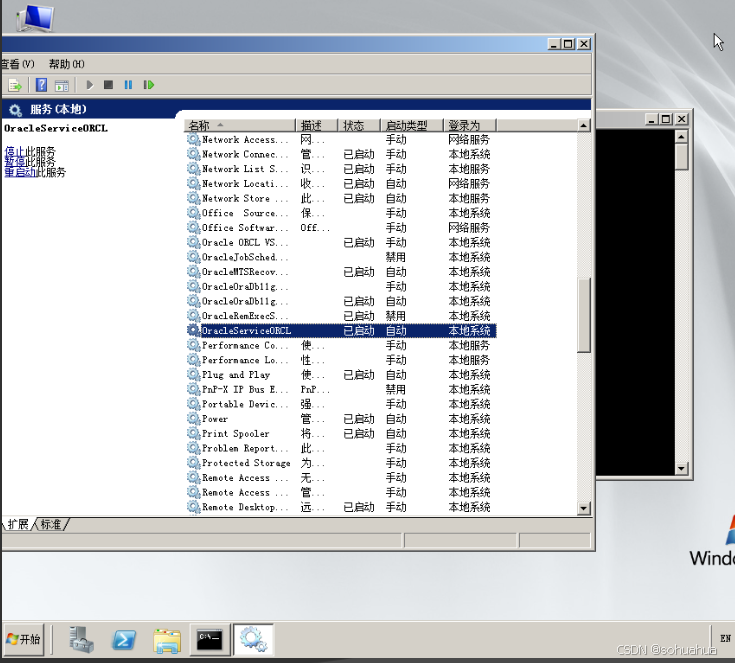Select the OracleServiceORCL service row

click(x=341, y=331)
